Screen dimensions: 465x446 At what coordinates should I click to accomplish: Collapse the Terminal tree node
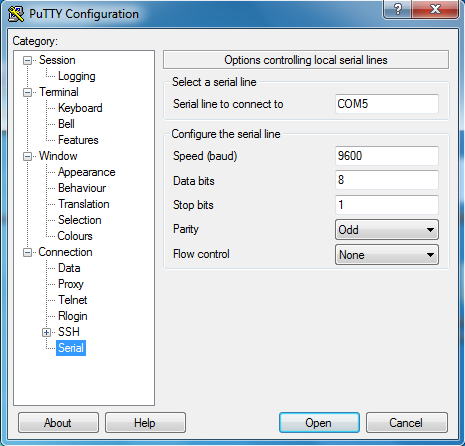(27, 92)
